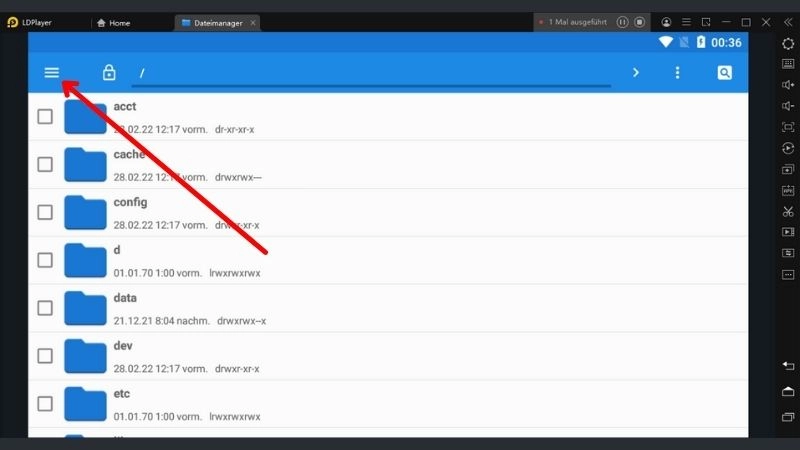Switch to the Home tab

point(113,23)
